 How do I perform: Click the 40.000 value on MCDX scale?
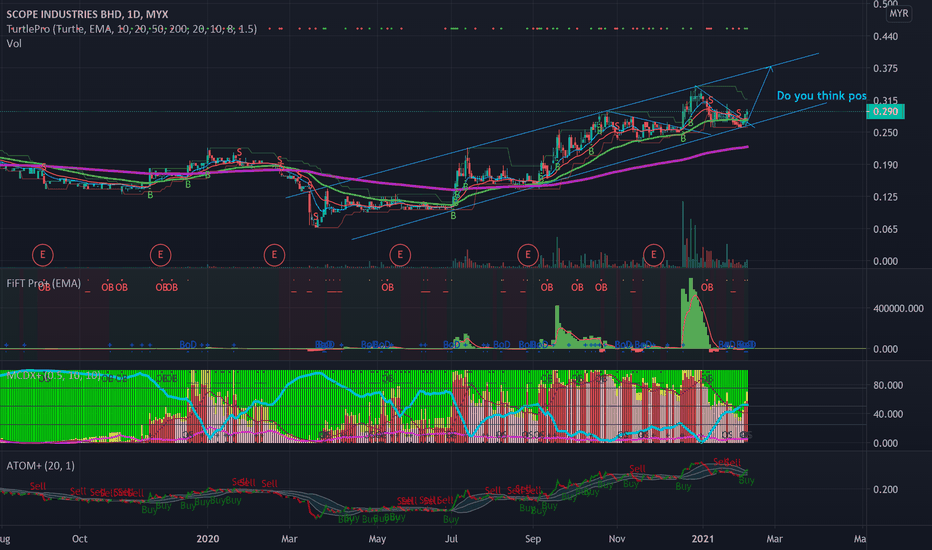pyautogui.click(x=888, y=414)
